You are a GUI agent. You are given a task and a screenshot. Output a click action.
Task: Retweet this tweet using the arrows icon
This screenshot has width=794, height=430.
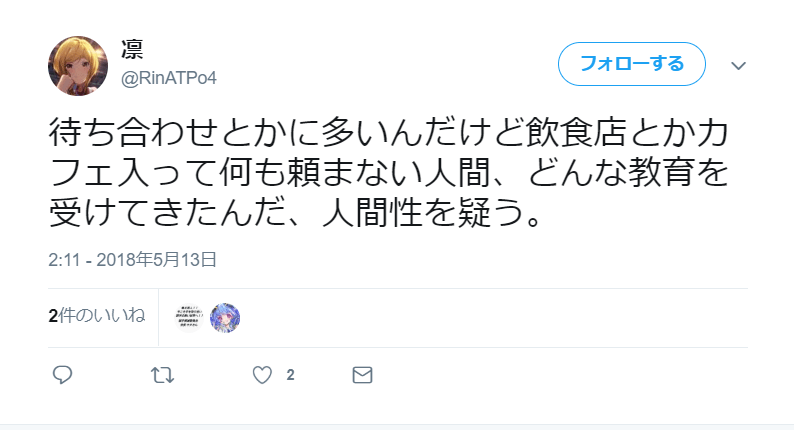(x=163, y=375)
